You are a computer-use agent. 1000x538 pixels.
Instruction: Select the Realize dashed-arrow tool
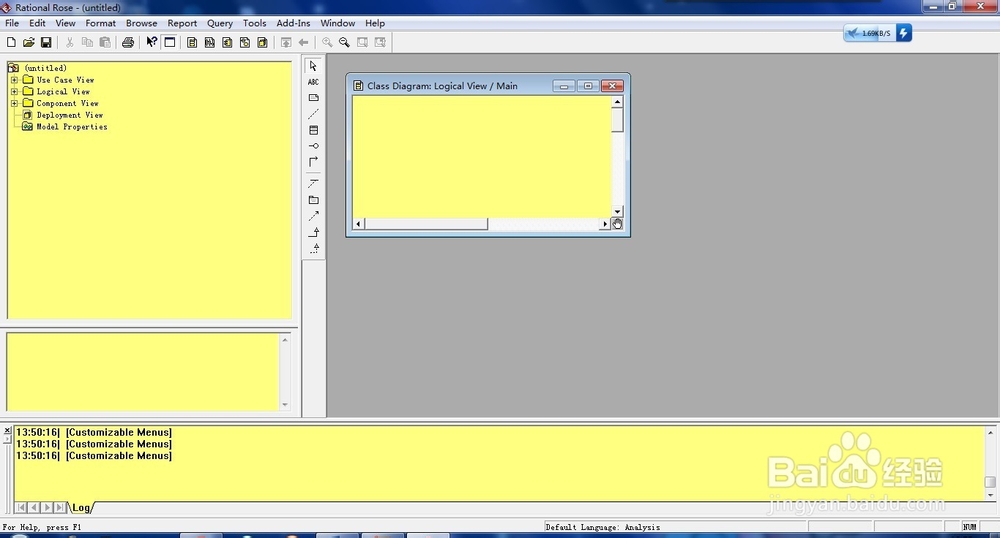pyautogui.click(x=313, y=248)
